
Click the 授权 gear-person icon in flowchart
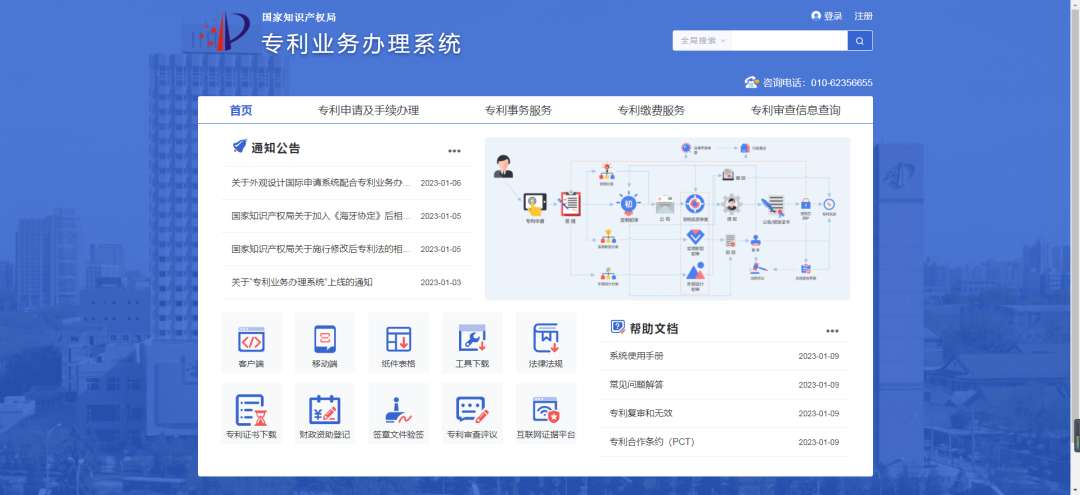click(x=731, y=204)
